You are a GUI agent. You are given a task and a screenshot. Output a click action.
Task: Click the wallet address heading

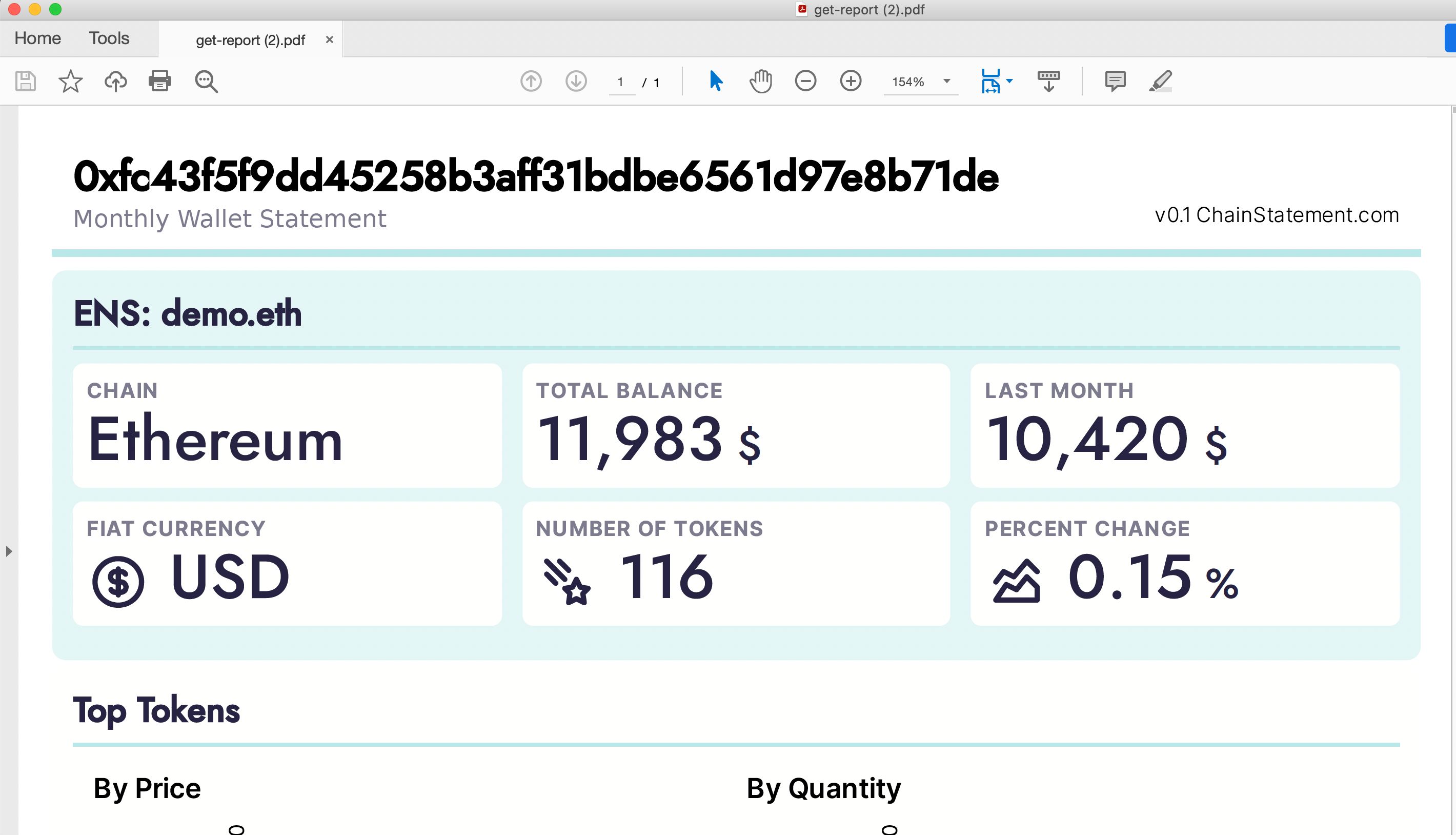536,176
